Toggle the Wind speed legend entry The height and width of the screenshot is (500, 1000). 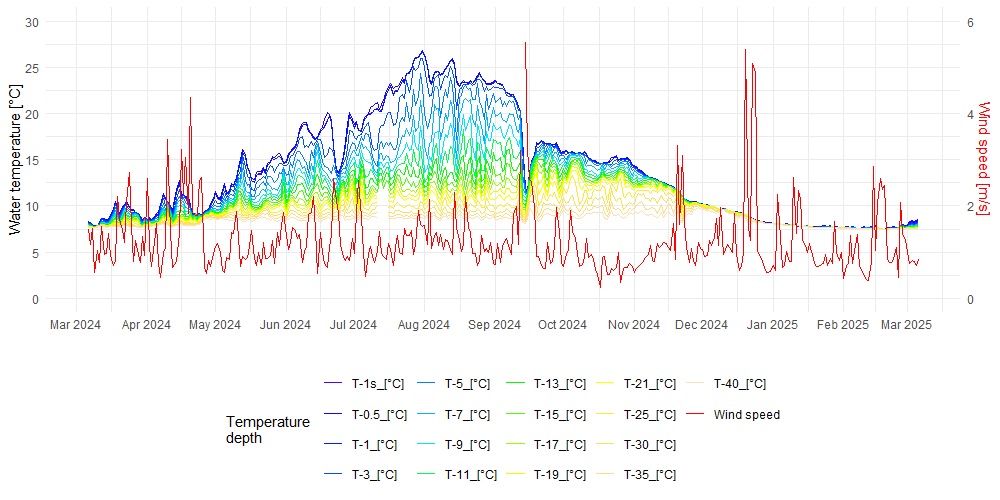[x=746, y=415]
